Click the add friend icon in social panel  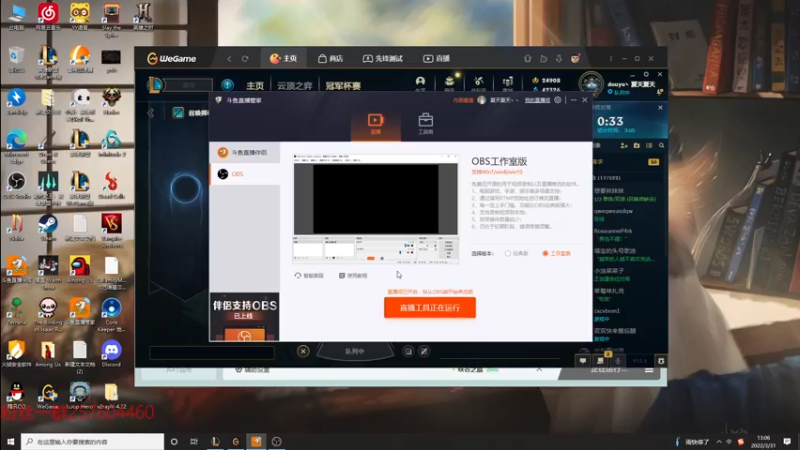[623, 146]
